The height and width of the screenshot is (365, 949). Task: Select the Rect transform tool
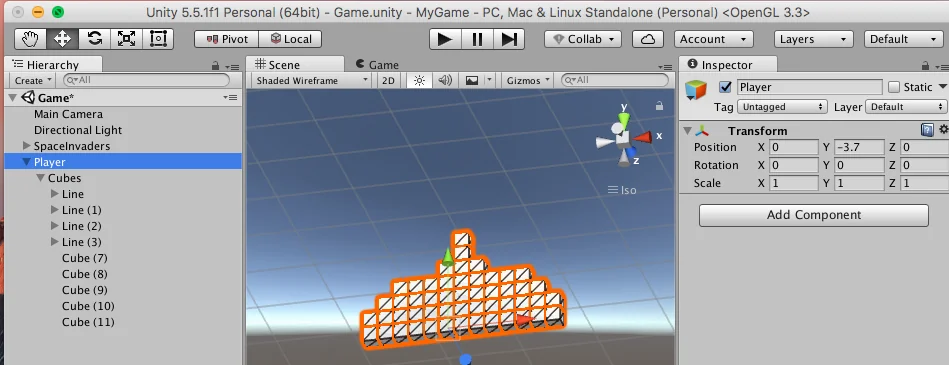pos(158,39)
